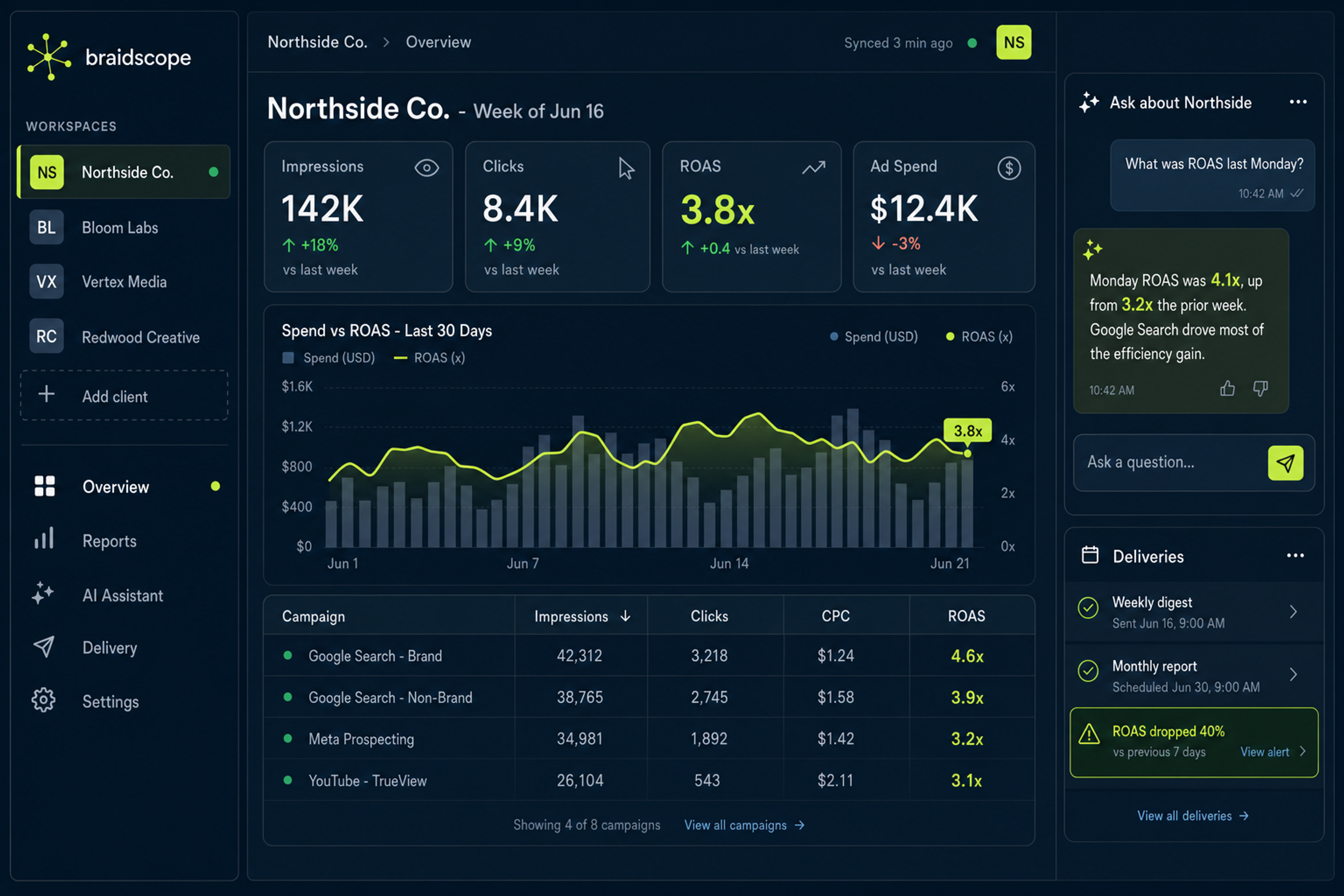Viewport: 1344px width, 896px height.
Task: Click the green status dot of YouTube - TrueView
Action: (288, 780)
